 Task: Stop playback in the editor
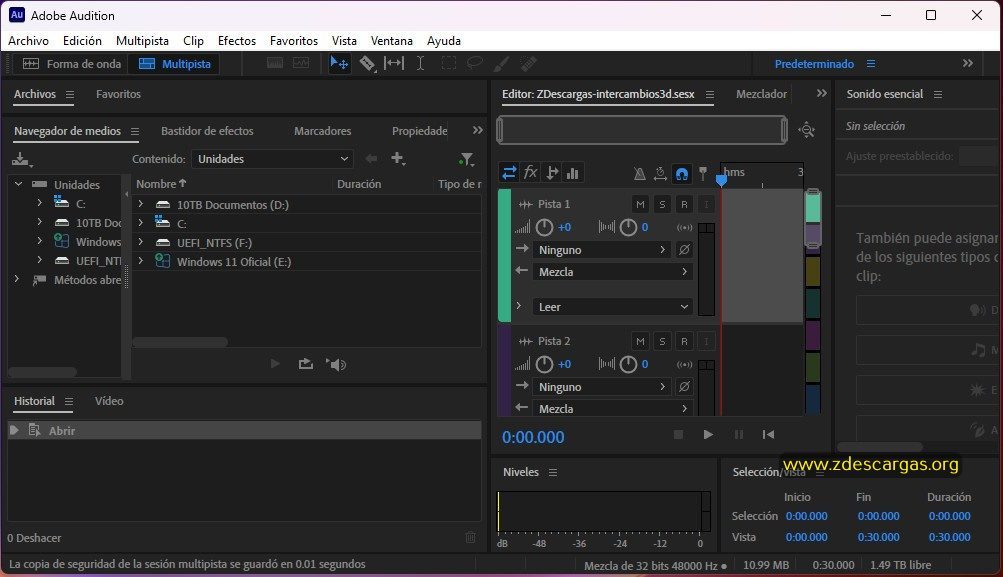pos(679,434)
